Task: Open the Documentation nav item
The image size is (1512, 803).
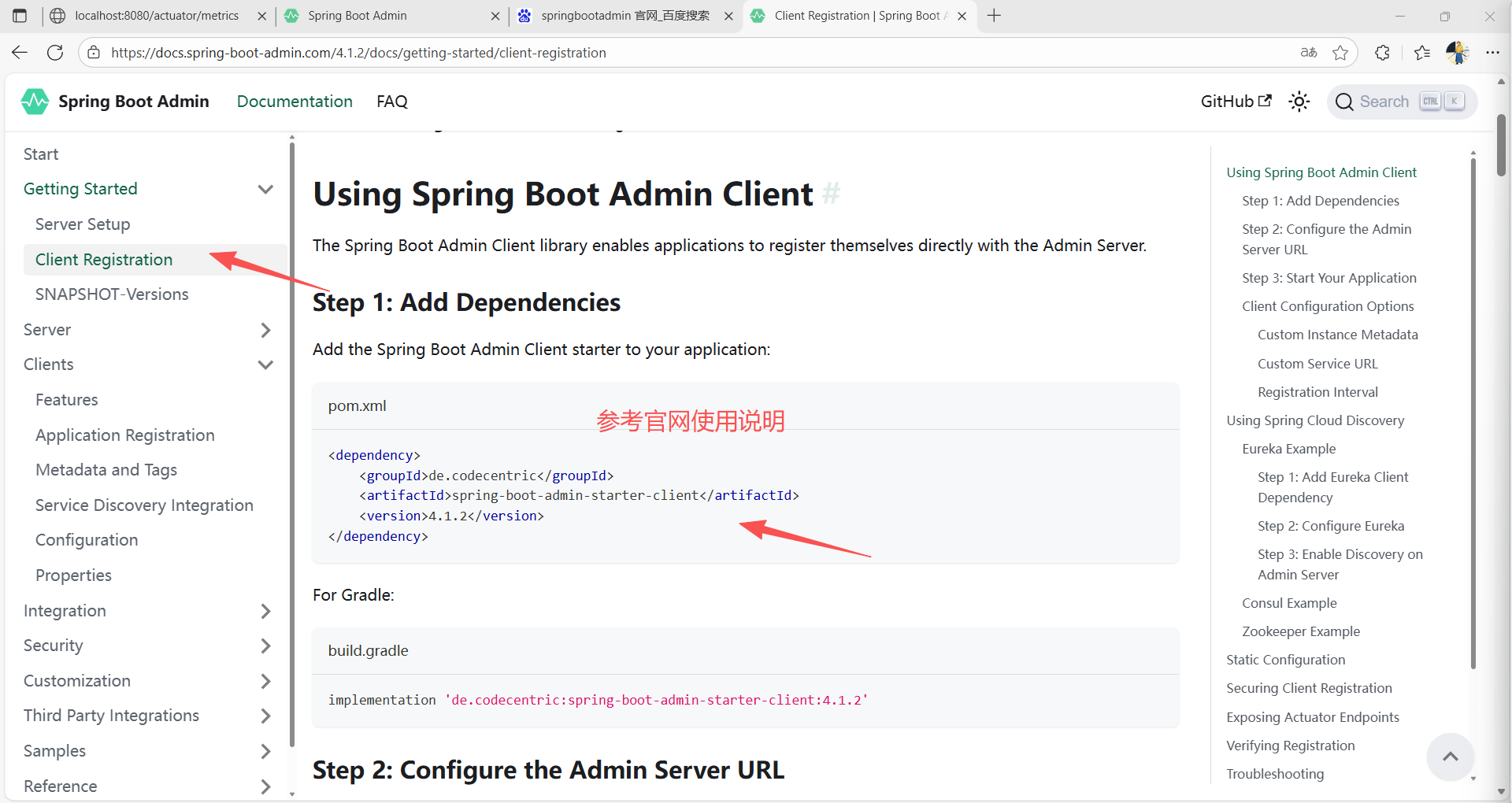Action: (295, 102)
